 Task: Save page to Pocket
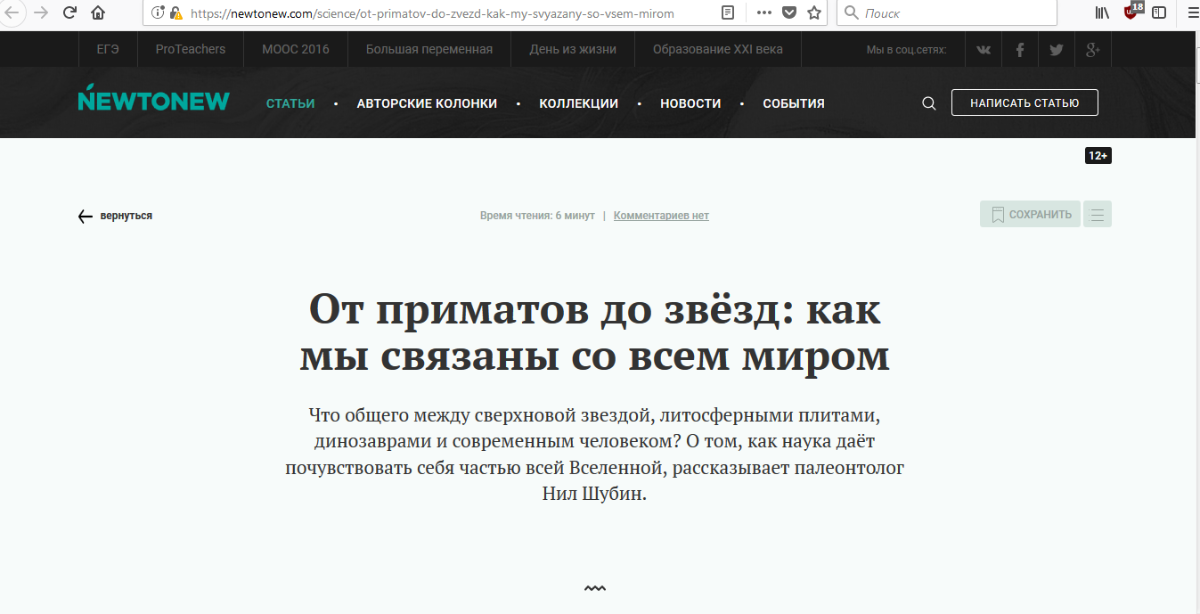tap(789, 13)
